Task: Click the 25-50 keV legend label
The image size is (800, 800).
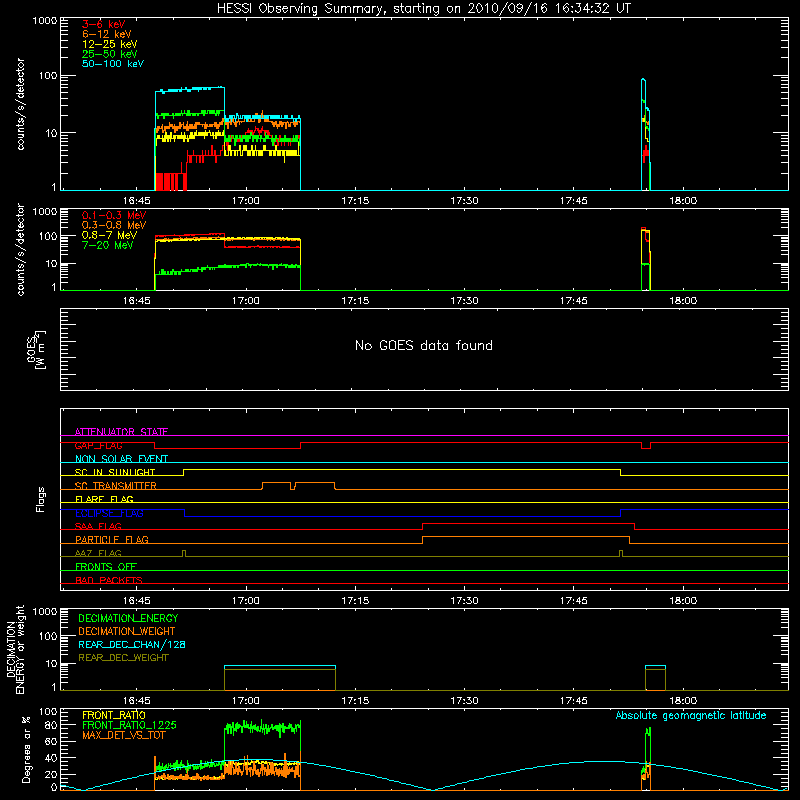Action: pos(110,54)
